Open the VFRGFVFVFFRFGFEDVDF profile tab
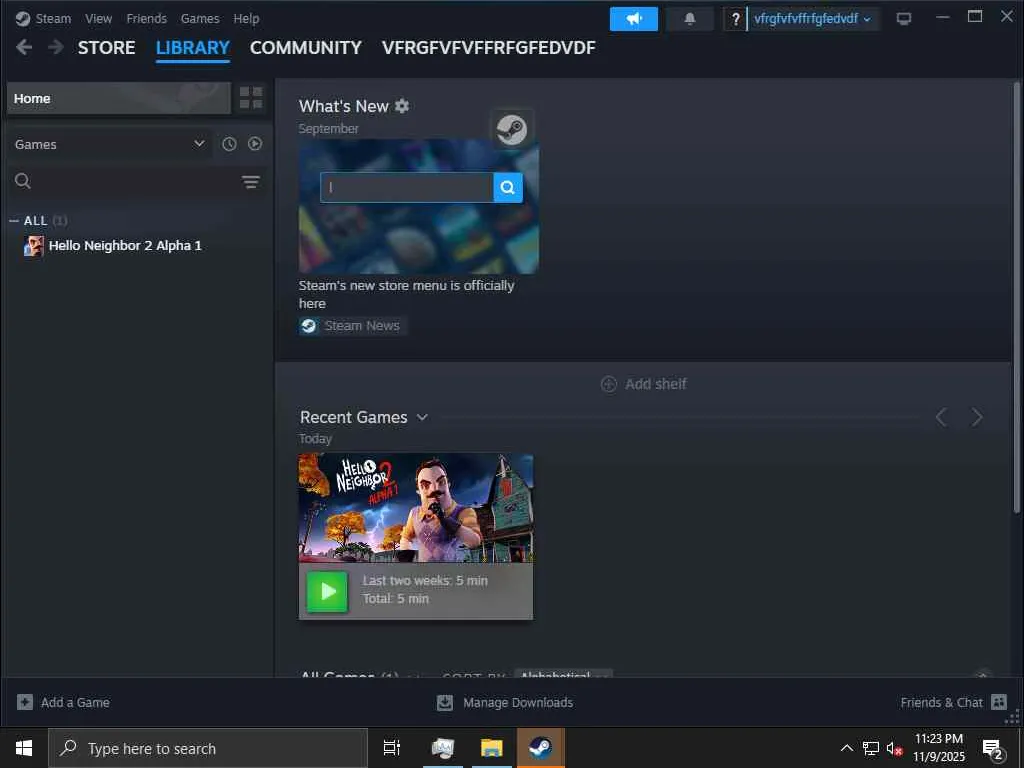 click(488, 48)
